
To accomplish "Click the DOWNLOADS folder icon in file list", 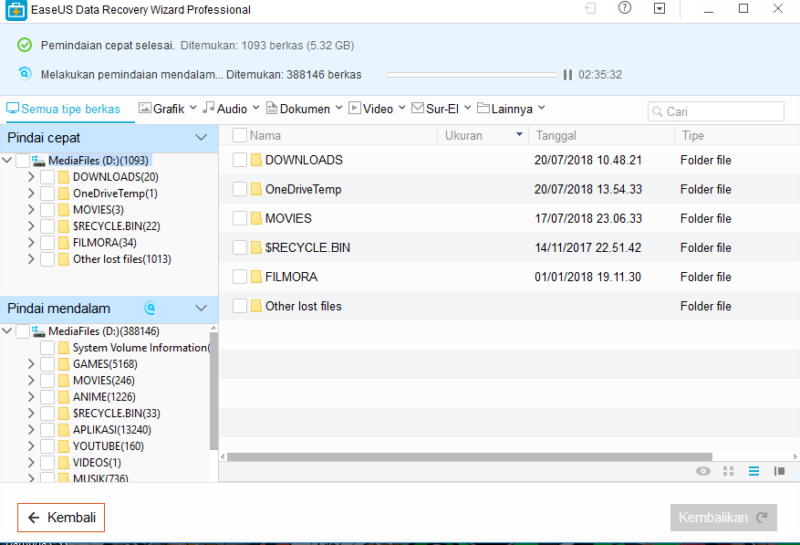I will [256, 160].
